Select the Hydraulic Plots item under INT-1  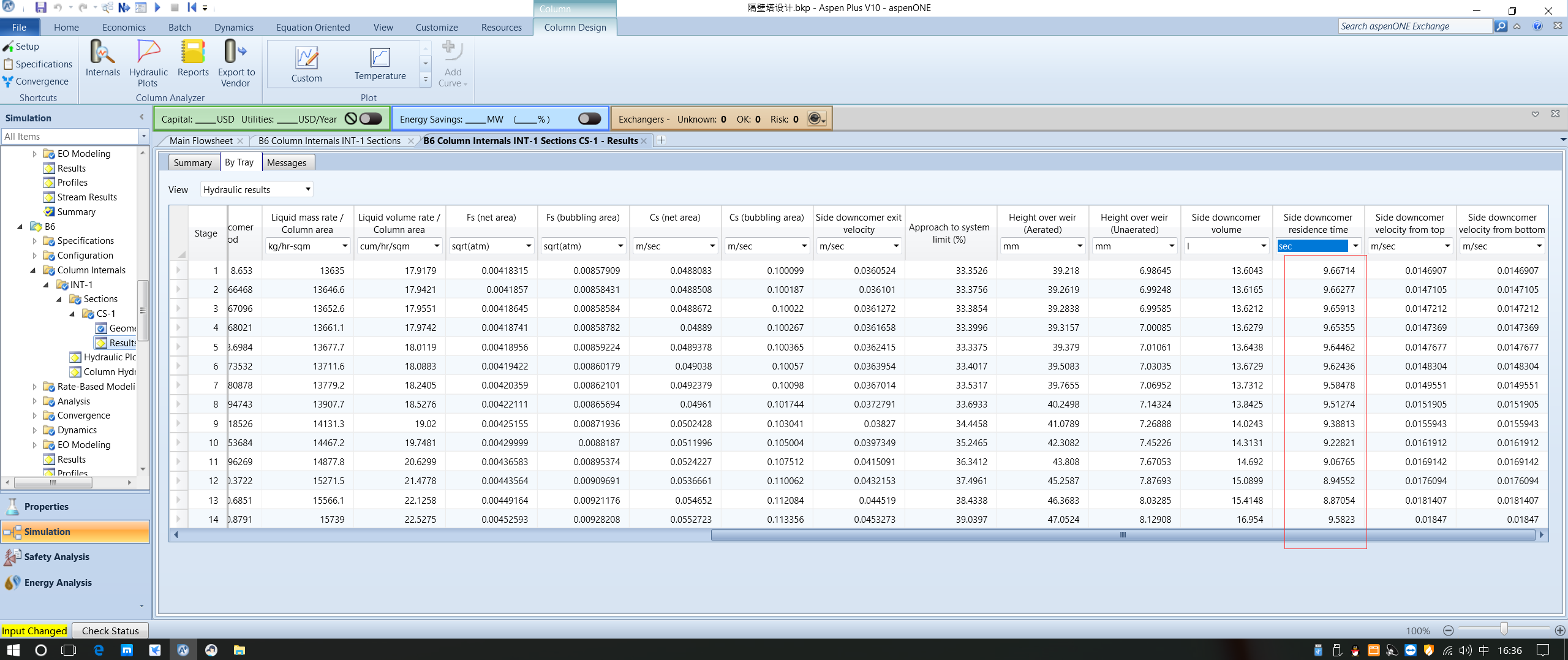(x=104, y=357)
